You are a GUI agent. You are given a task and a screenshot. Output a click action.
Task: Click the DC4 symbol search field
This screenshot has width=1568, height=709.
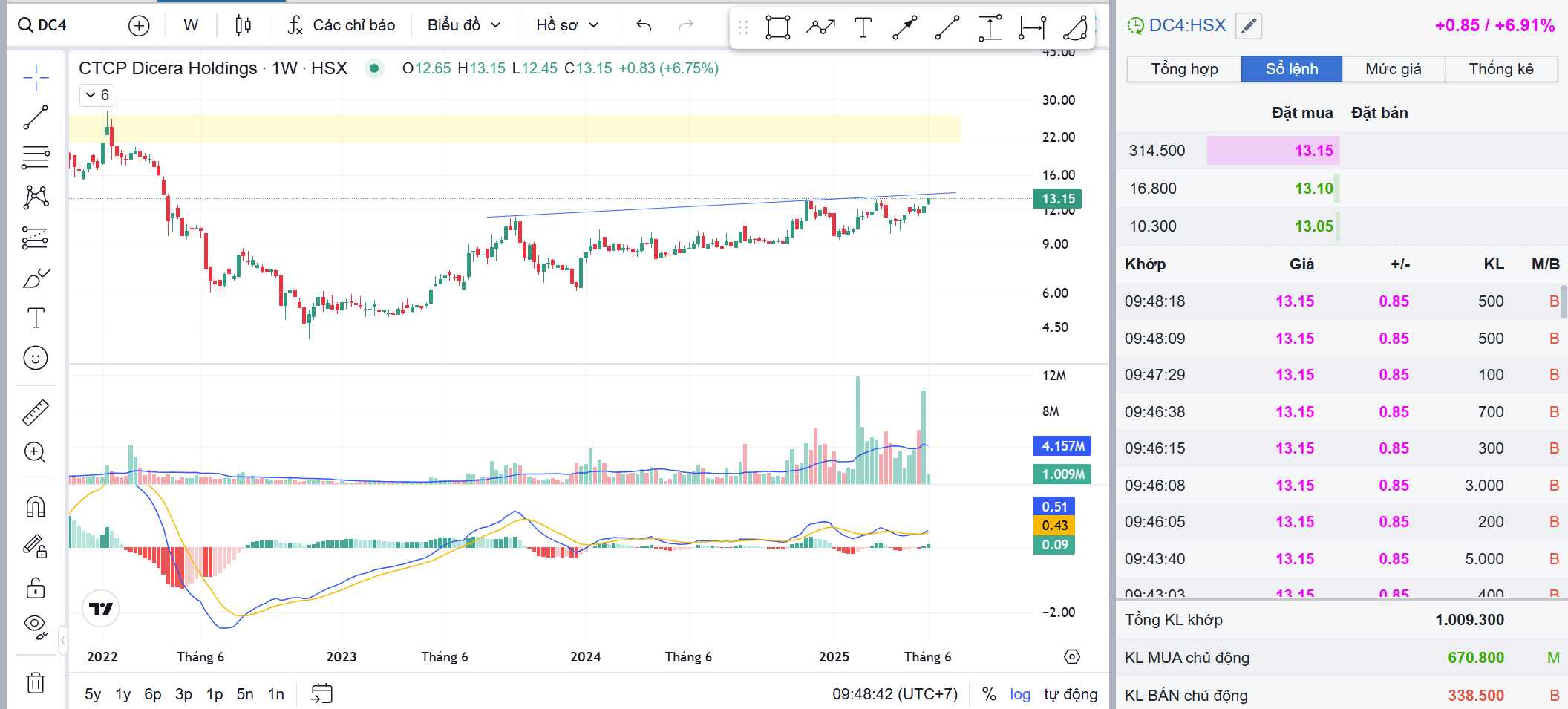point(52,26)
